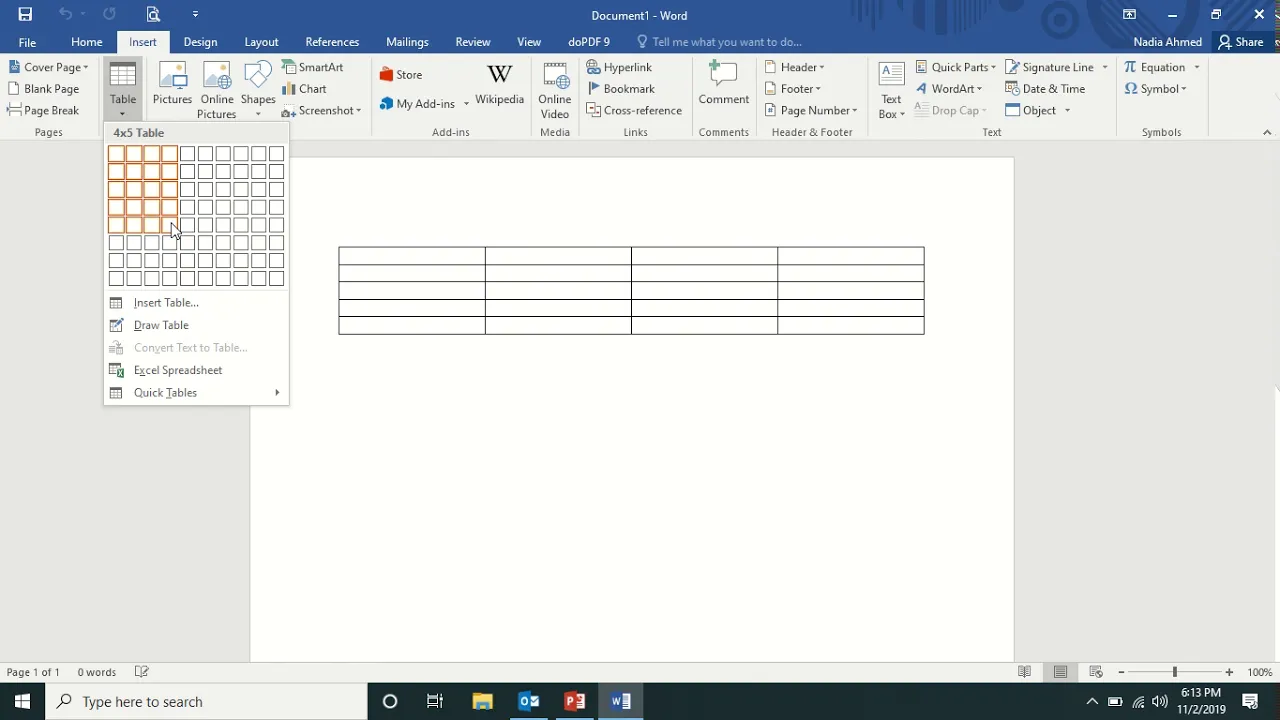Click the Print Preview quick access icon
Screen dimensions: 1280x720
click(x=153, y=14)
